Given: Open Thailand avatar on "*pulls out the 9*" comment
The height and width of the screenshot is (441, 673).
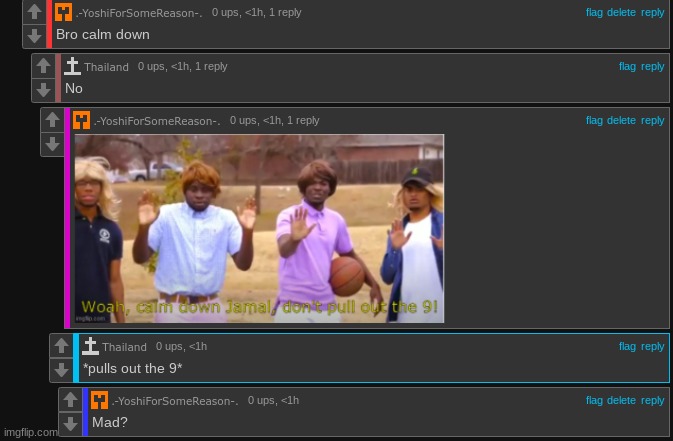Looking at the screenshot, I should pos(91,346).
